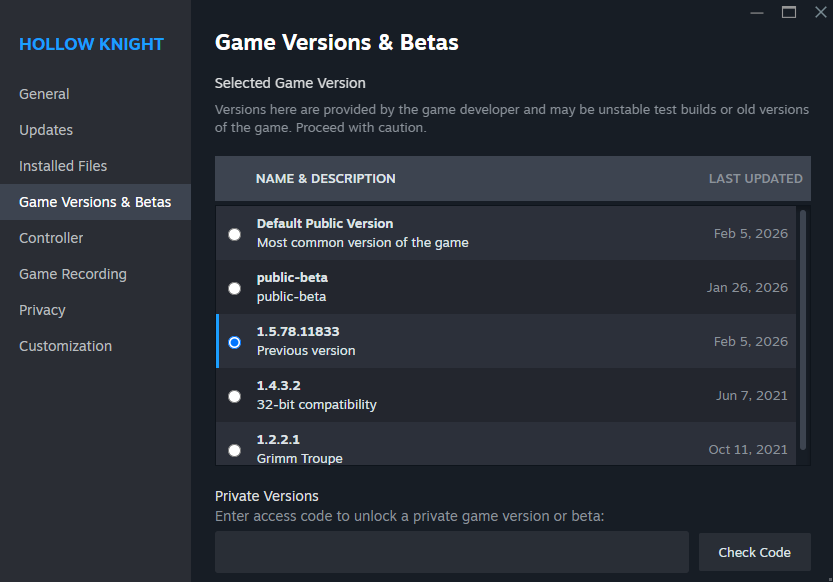The height and width of the screenshot is (582, 833).
Task: Show Game Recording options
Action: pos(73,274)
